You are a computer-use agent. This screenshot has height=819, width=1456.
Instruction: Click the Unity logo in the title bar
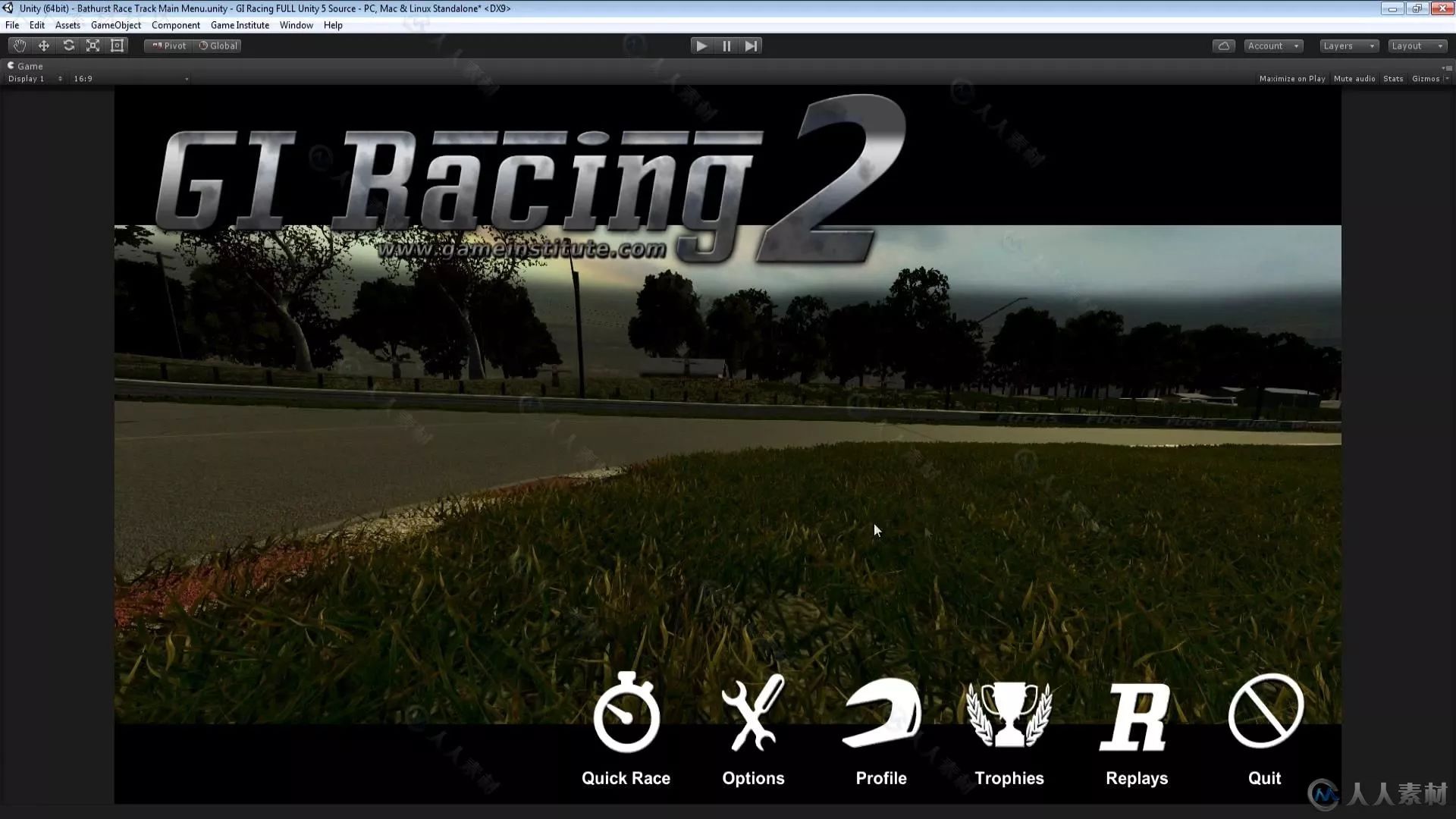click(8, 8)
